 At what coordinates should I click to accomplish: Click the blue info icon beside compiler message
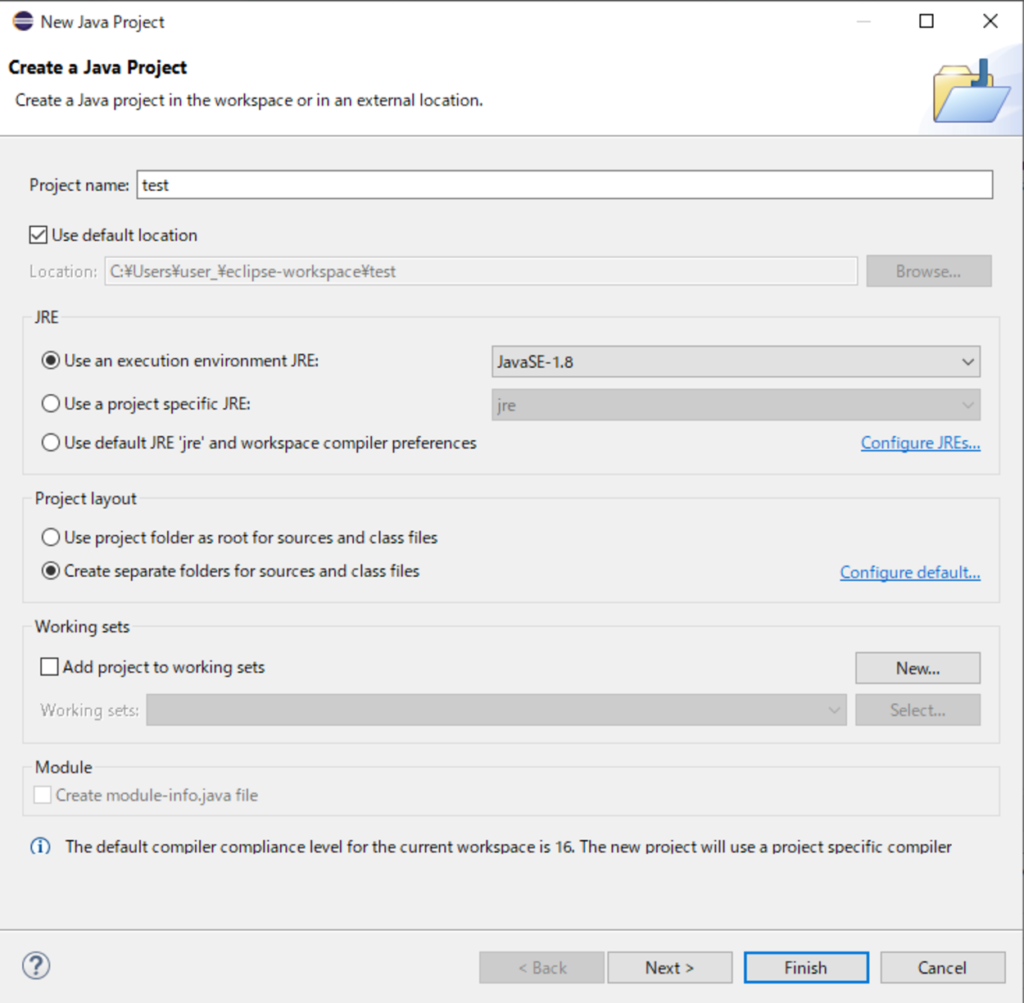pos(40,847)
